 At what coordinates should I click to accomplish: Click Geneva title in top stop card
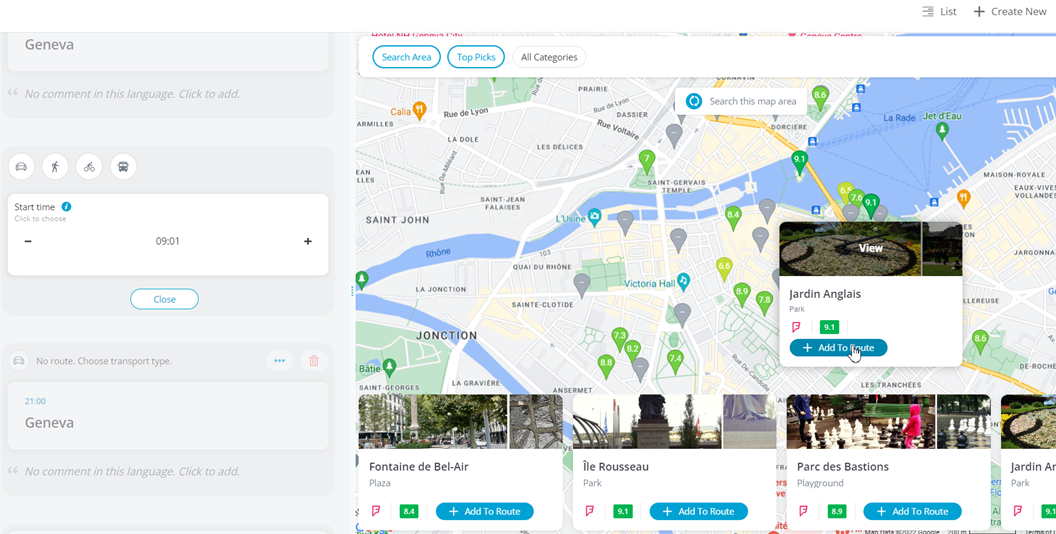[49, 44]
